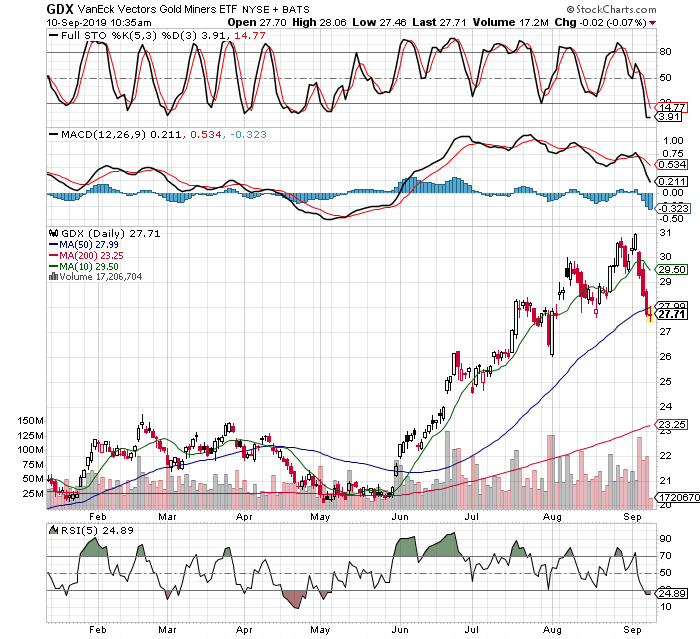The image size is (700, 639).
Task: Click the VanEck Vectors Gold Miners ETF name
Action: pos(158,9)
